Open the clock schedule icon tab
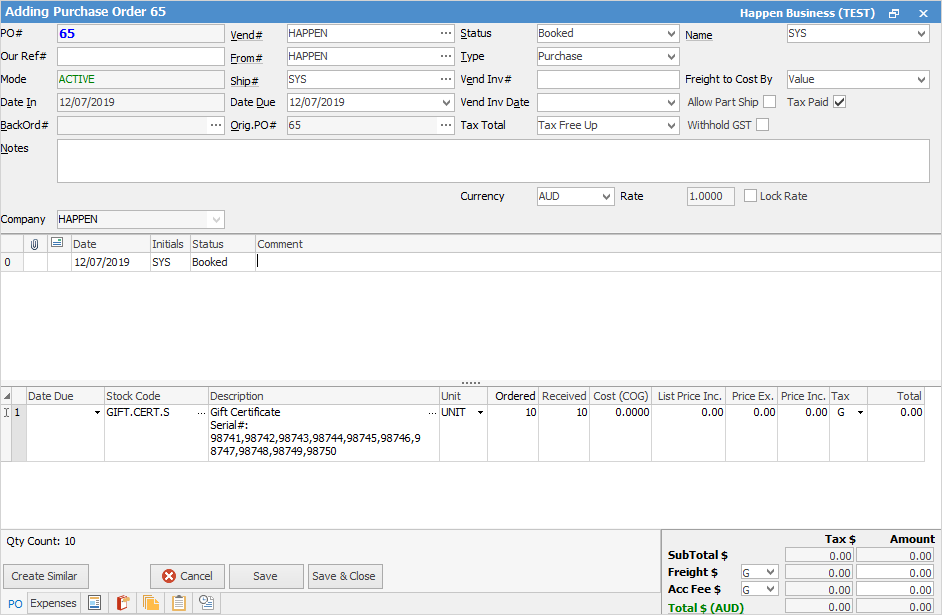This screenshot has width=942, height=615. (x=207, y=603)
